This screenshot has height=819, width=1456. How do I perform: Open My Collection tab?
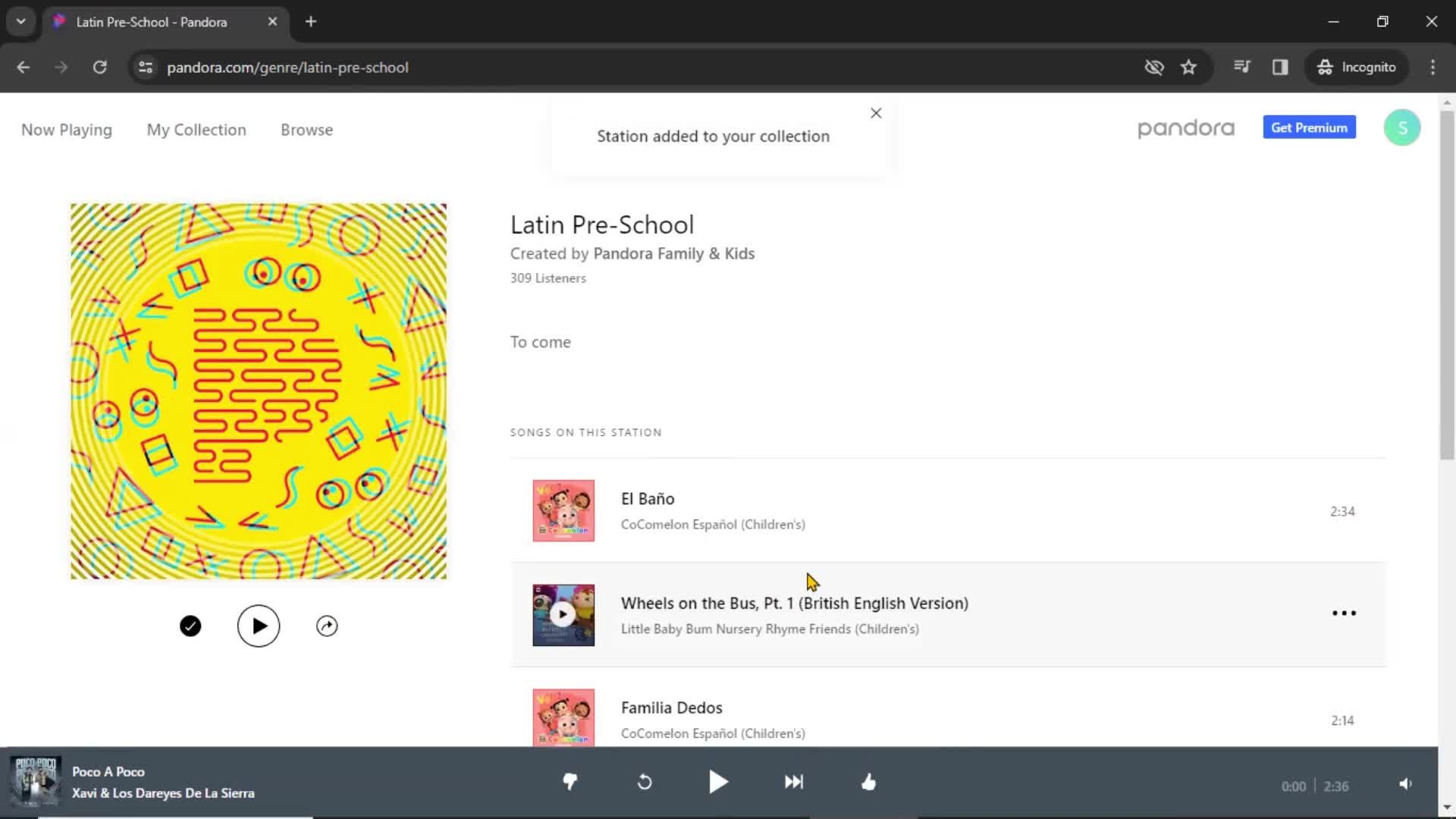197,129
